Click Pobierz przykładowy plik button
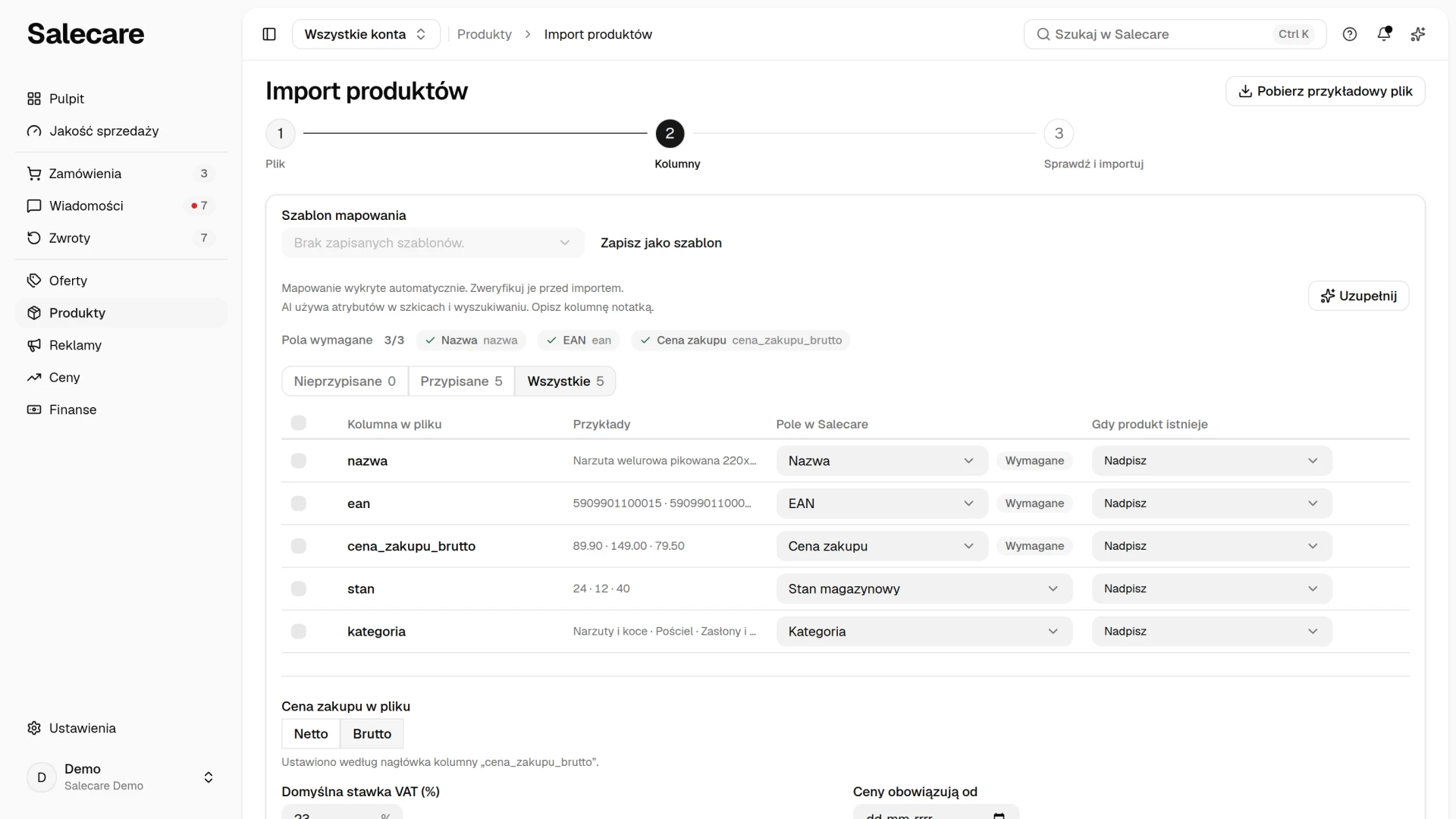 (1326, 91)
